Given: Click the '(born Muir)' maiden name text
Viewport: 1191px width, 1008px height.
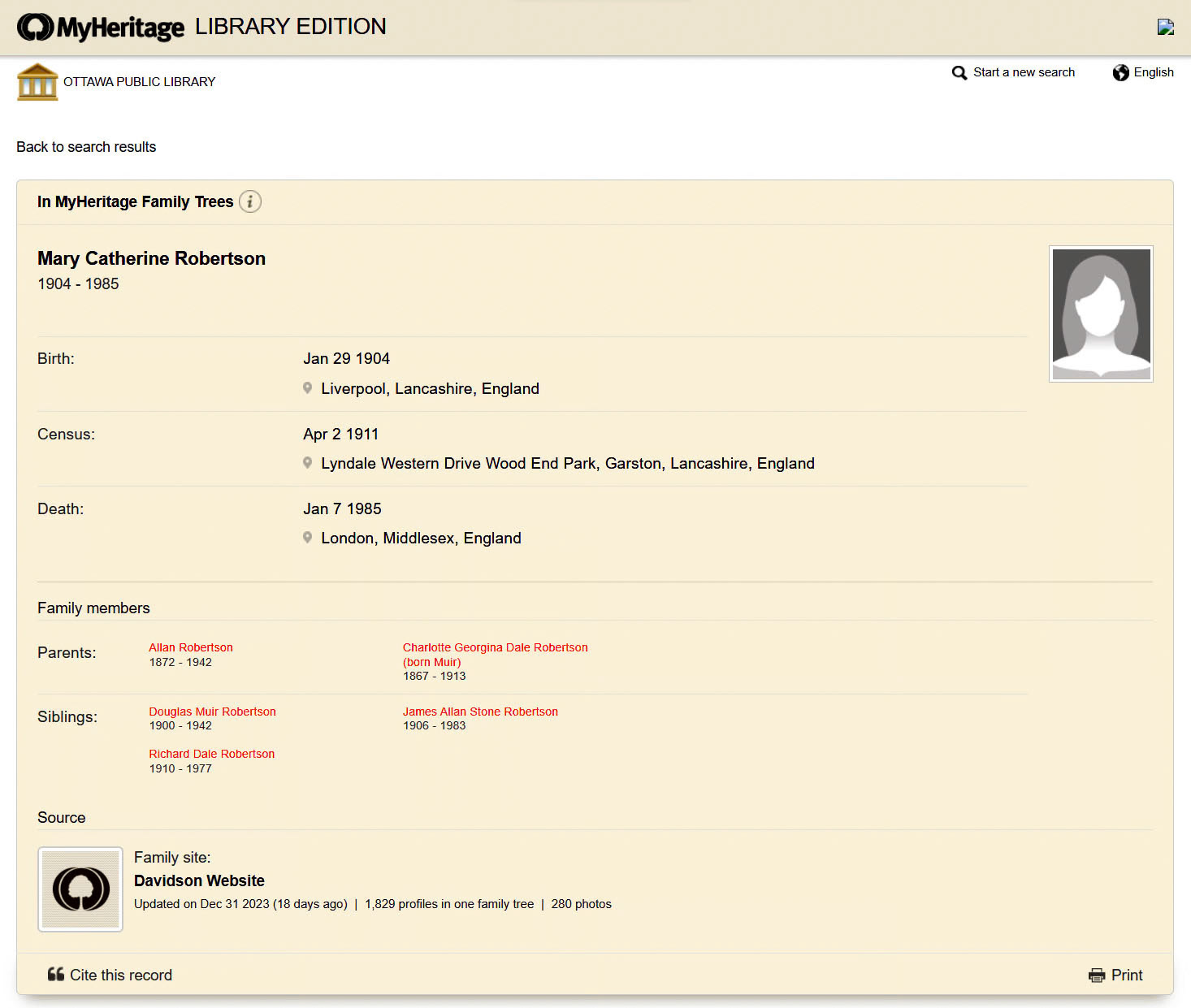Looking at the screenshot, I should coord(431,662).
